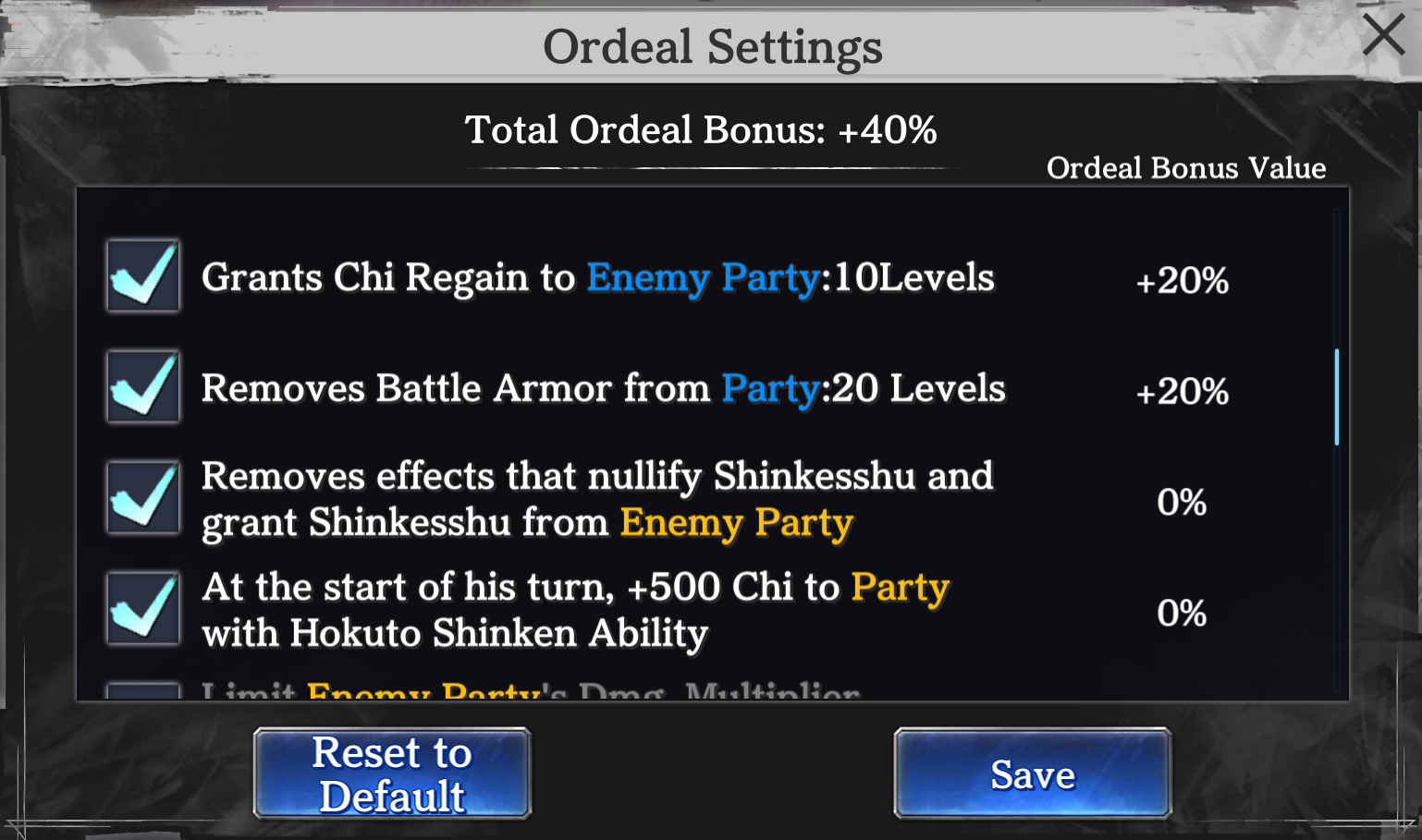Select the Hokuto Shinken Ability ordeal row
Image resolution: width=1422 pixels, height=840 pixels.
coord(573,608)
